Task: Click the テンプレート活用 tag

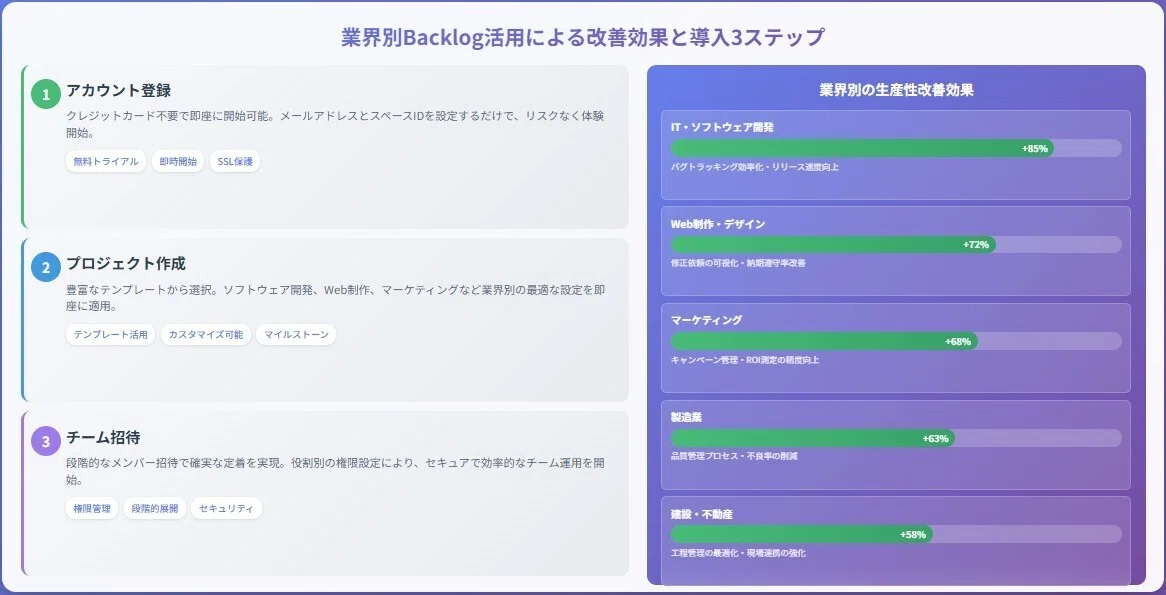Action: pyautogui.click(x=110, y=335)
